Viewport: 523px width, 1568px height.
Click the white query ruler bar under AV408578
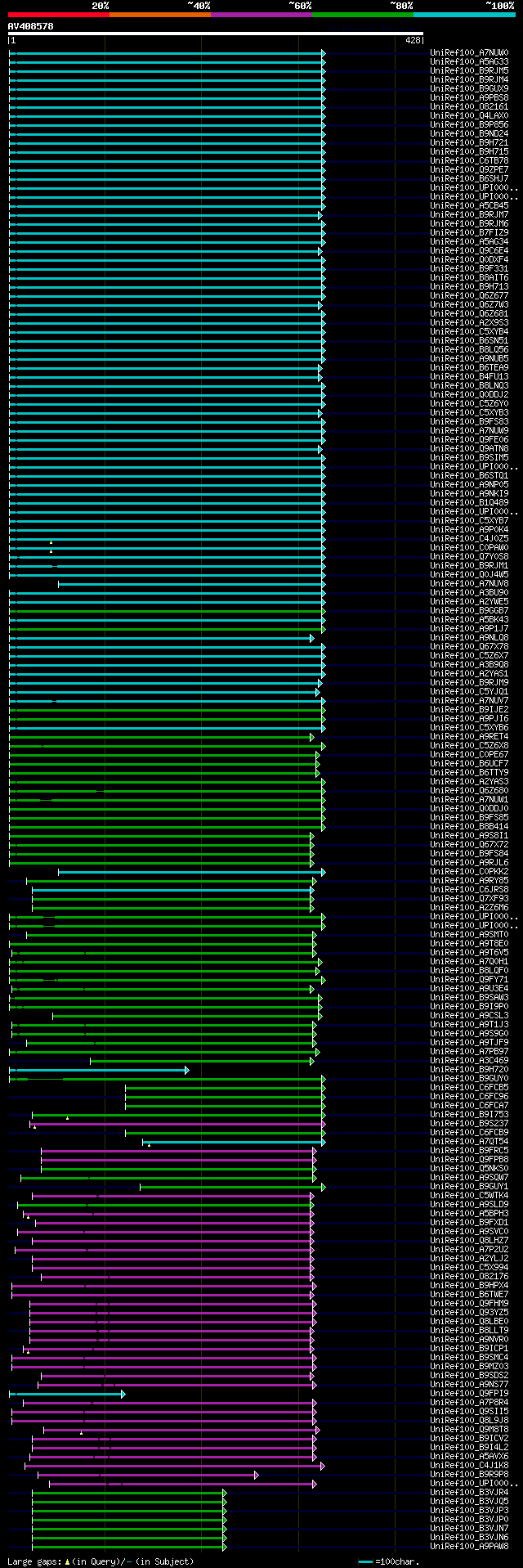point(216,34)
